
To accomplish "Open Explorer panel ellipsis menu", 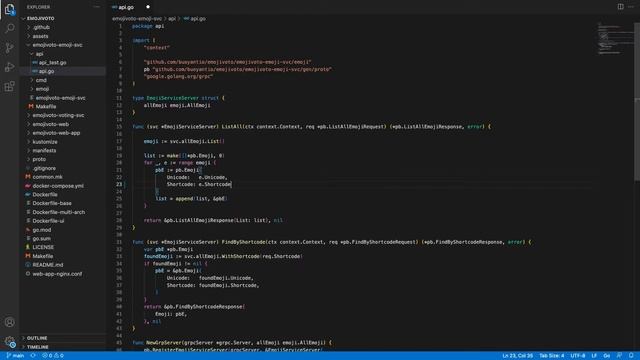I will point(96,7).
